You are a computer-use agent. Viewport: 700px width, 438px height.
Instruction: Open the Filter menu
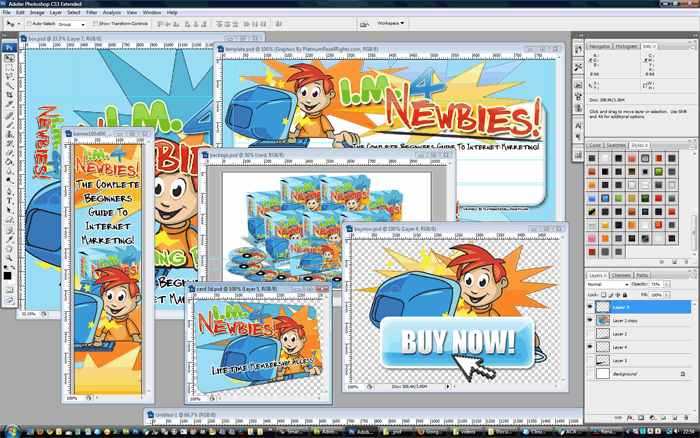(91, 13)
